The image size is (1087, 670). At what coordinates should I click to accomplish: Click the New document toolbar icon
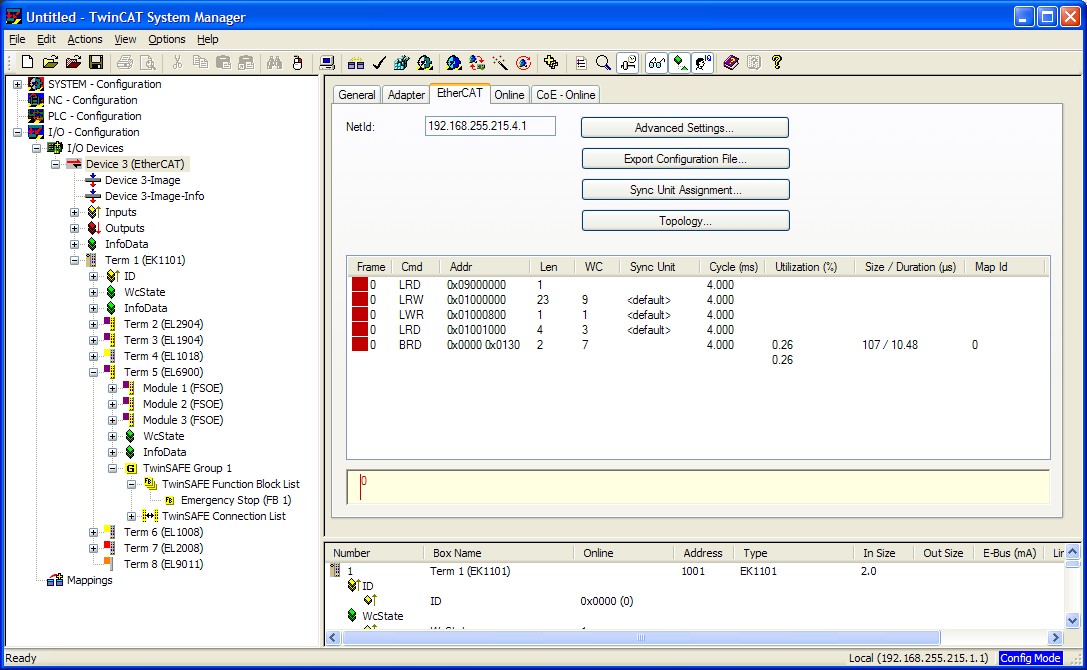click(x=27, y=62)
